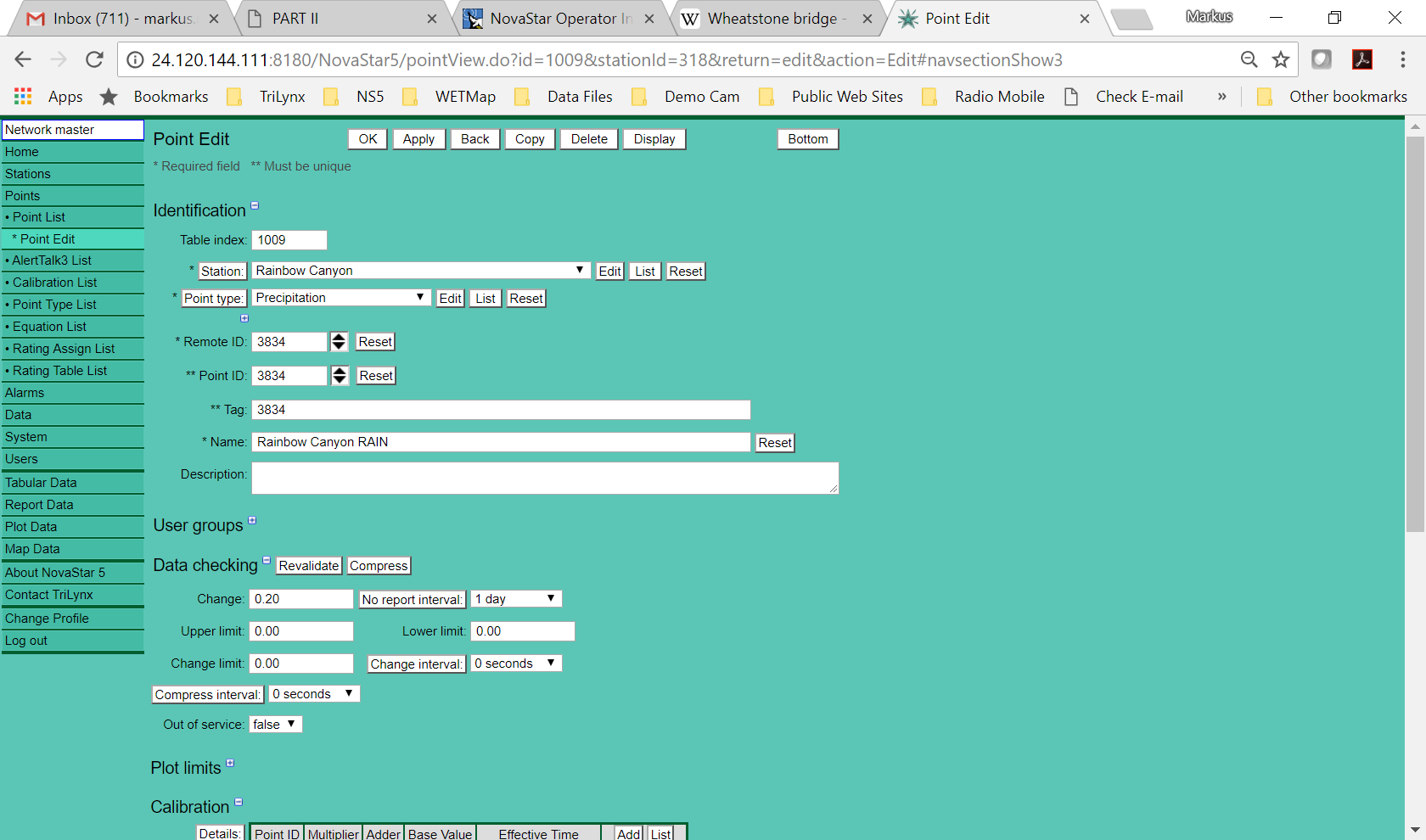The image size is (1426, 840).
Task: Click the Apply button
Action: click(x=418, y=139)
